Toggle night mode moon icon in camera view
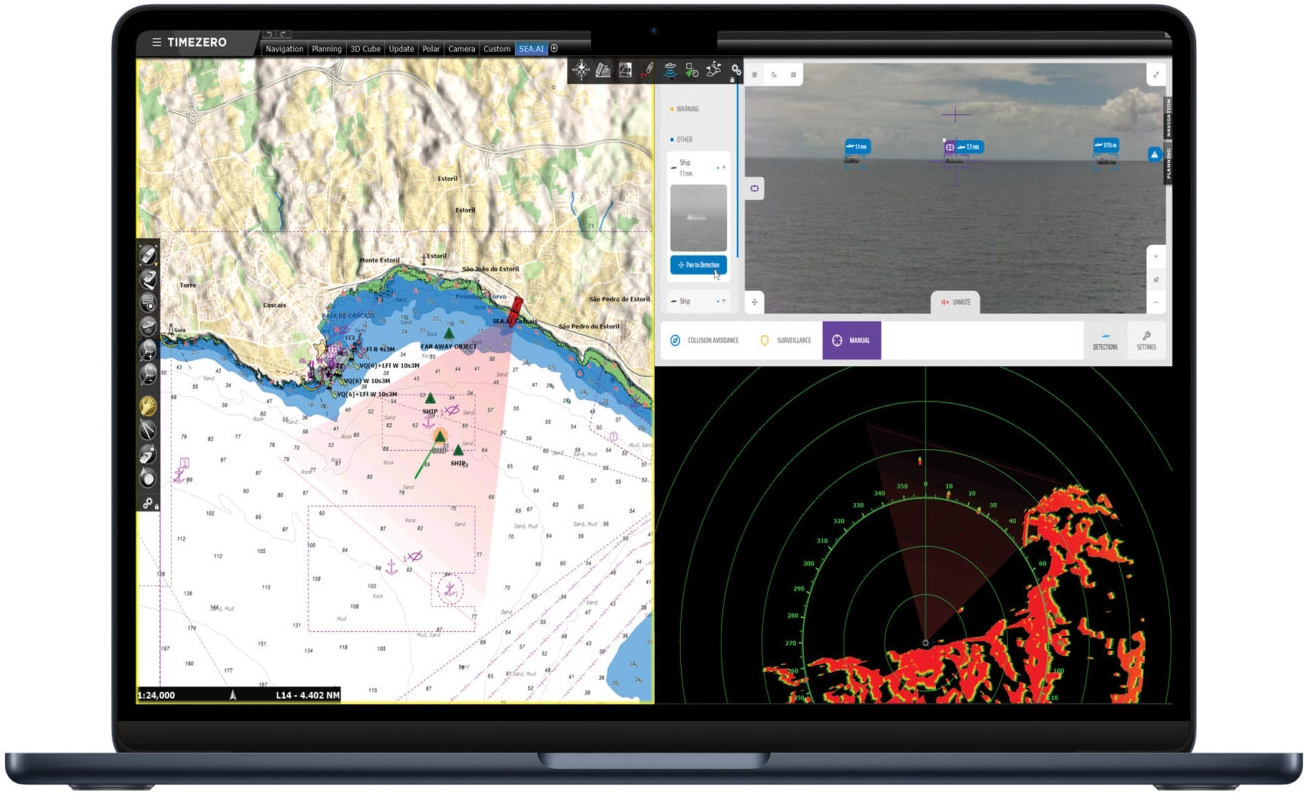The width and height of the screenshot is (1304, 803). pos(774,74)
